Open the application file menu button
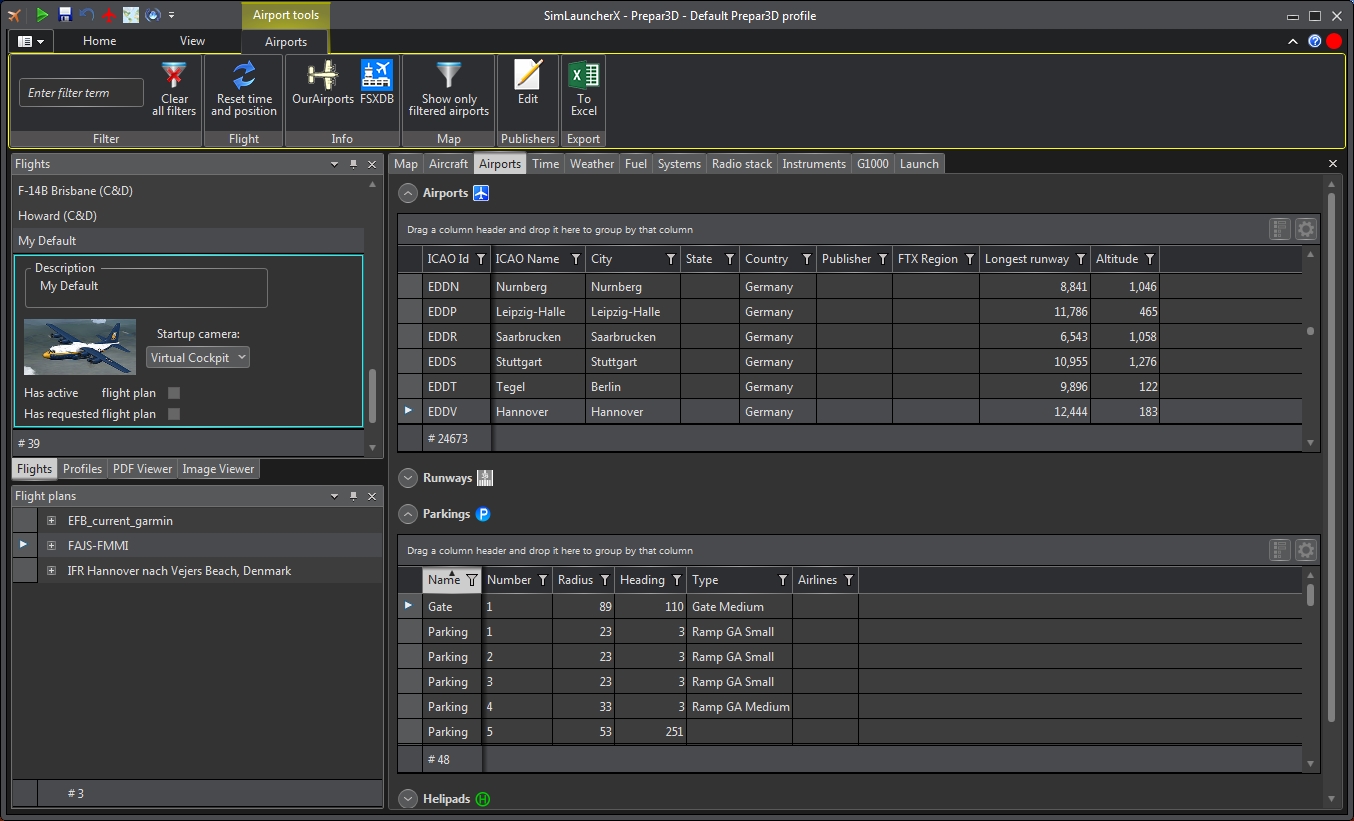Image resolution: width=1354 pixels, height=821 pixels. 30,41
